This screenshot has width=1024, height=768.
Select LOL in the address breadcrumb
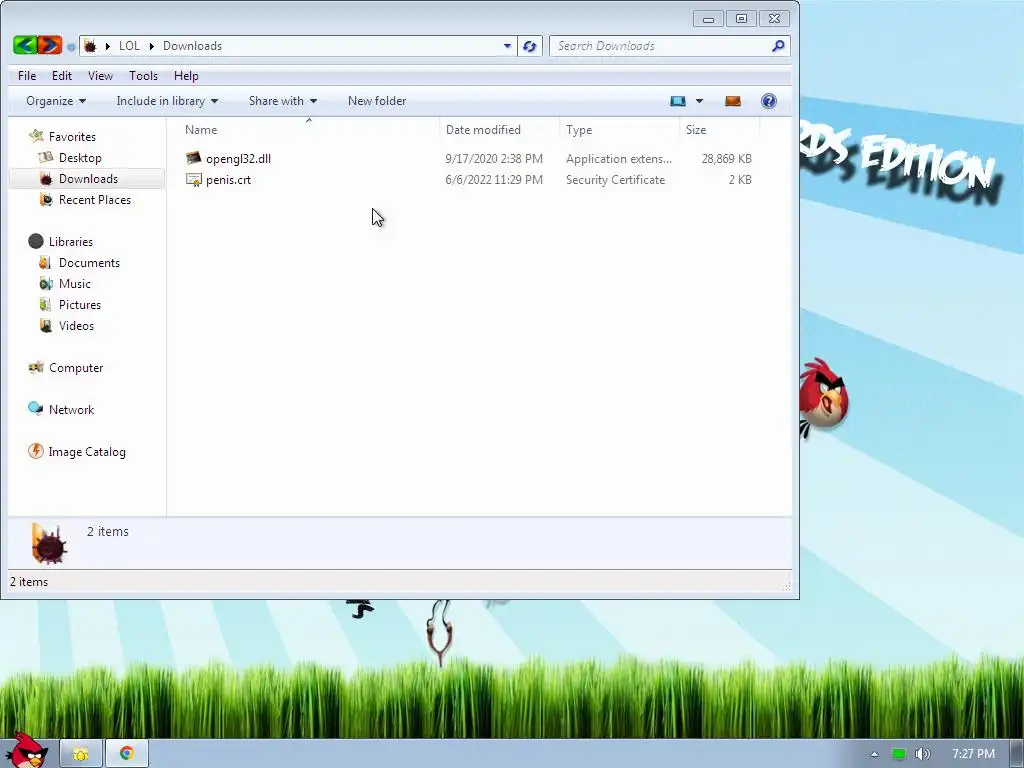[x=129, y=46]
